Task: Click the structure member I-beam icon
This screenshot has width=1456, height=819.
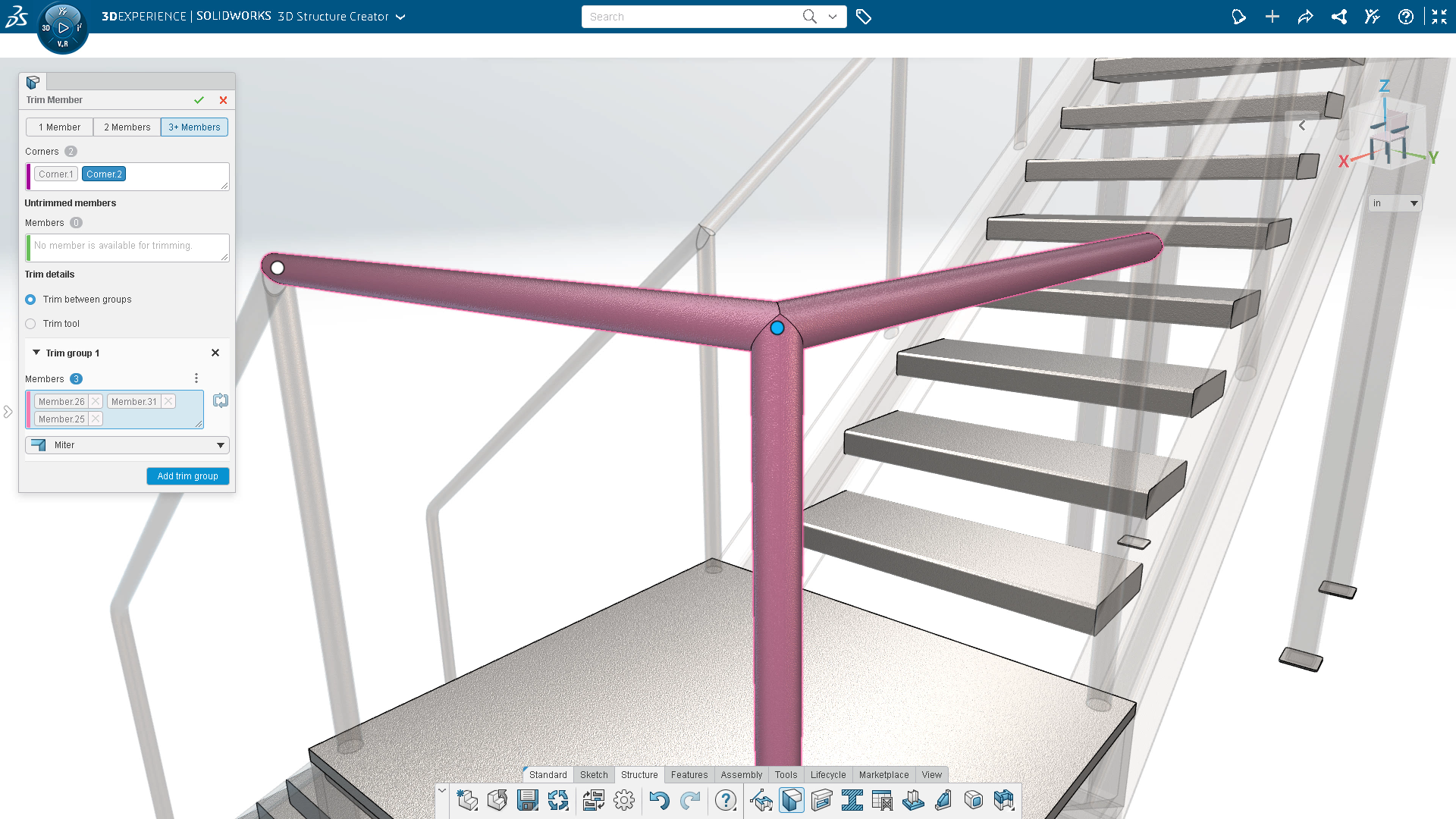Action: pyautogui.click(x=852, y=801)
